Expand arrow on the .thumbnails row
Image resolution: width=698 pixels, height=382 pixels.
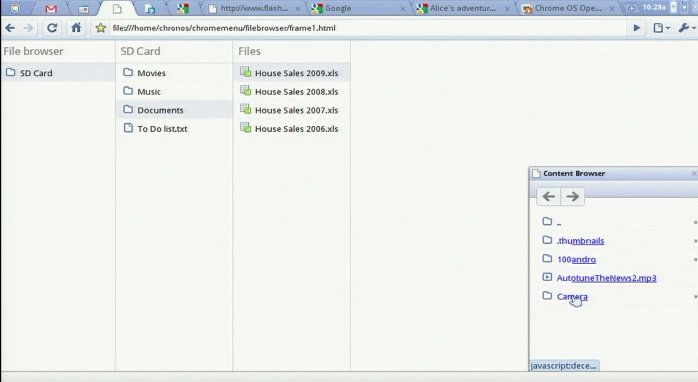695,241
